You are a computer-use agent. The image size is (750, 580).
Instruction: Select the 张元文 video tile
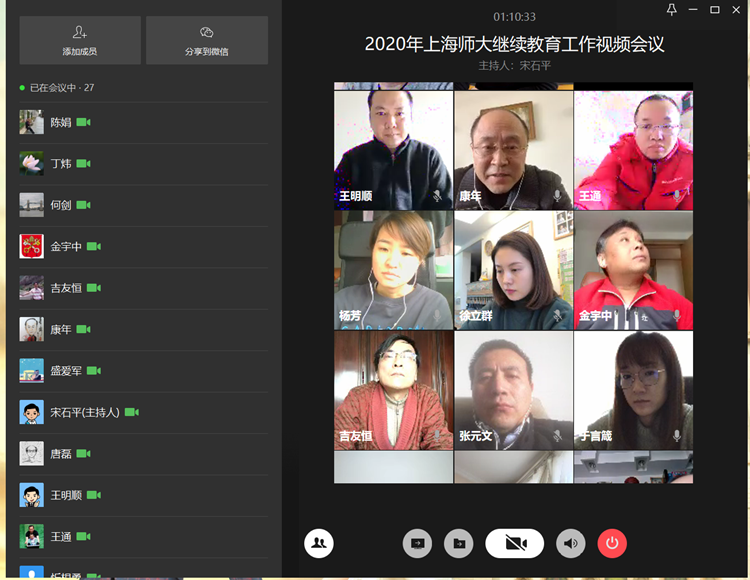tap(513, 388)
